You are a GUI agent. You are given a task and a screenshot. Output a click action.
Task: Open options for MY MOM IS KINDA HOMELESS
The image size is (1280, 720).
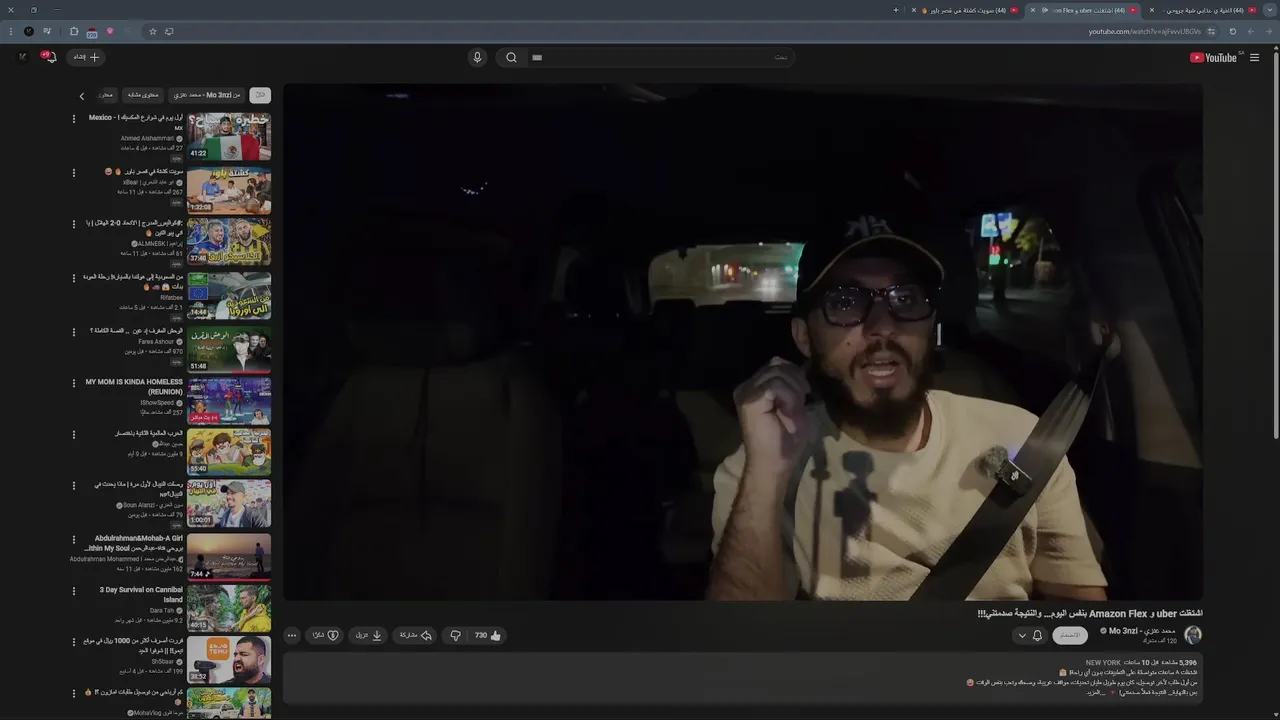[x=73, y=383]
